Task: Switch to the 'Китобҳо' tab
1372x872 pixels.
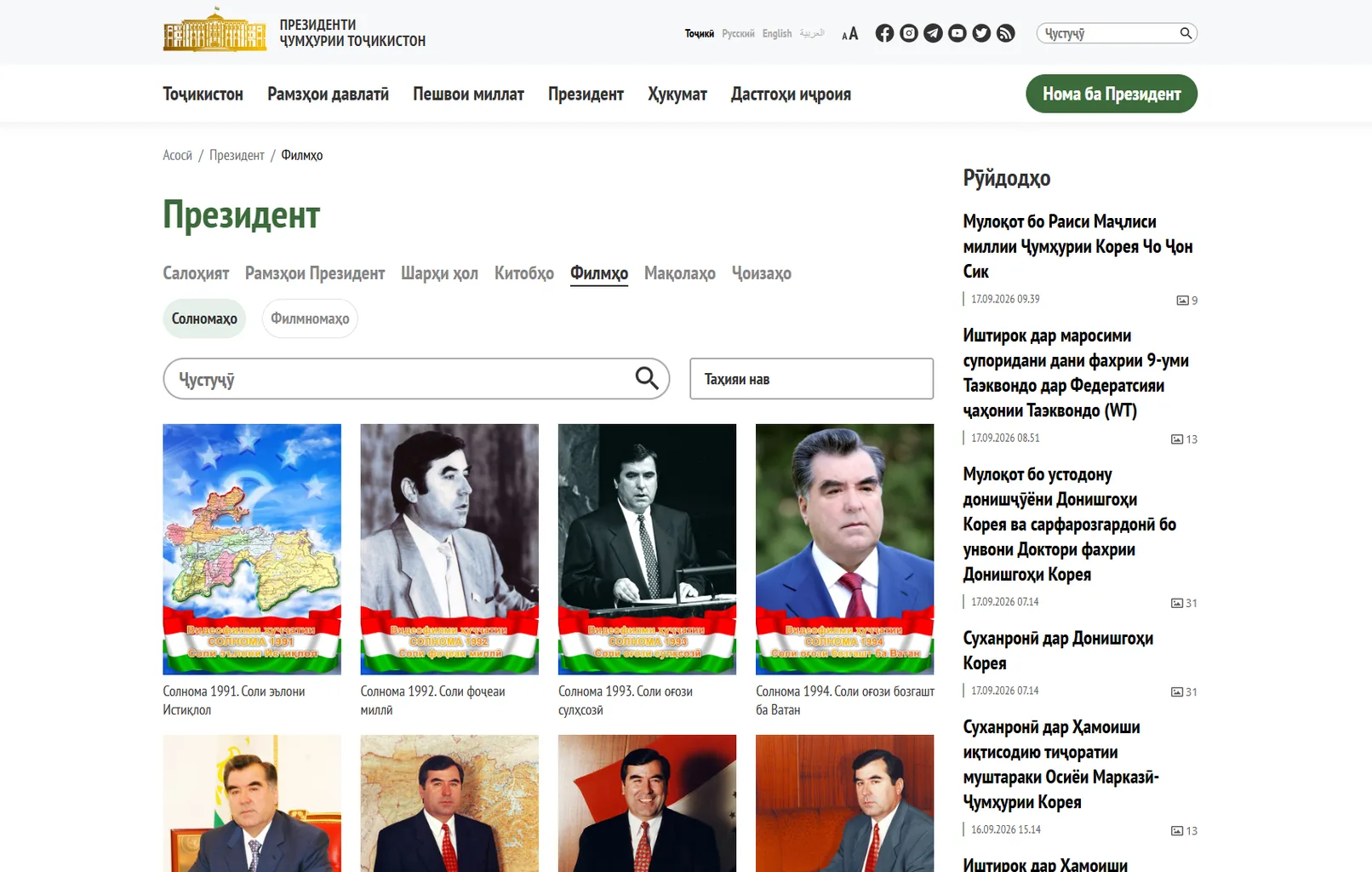Action: (524, 273)
